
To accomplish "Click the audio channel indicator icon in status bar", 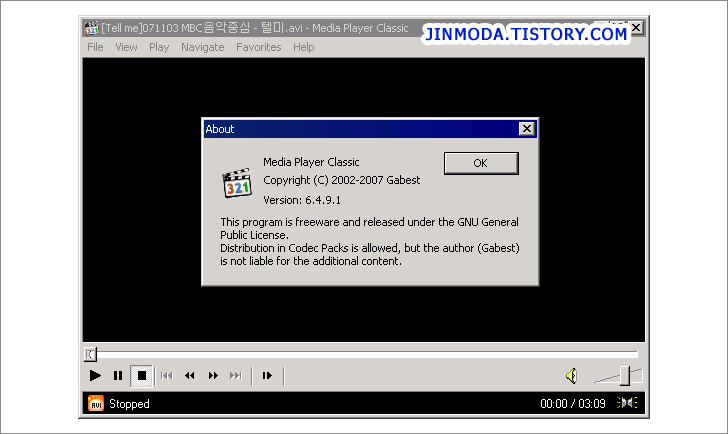I will click(x=627, y=403).
